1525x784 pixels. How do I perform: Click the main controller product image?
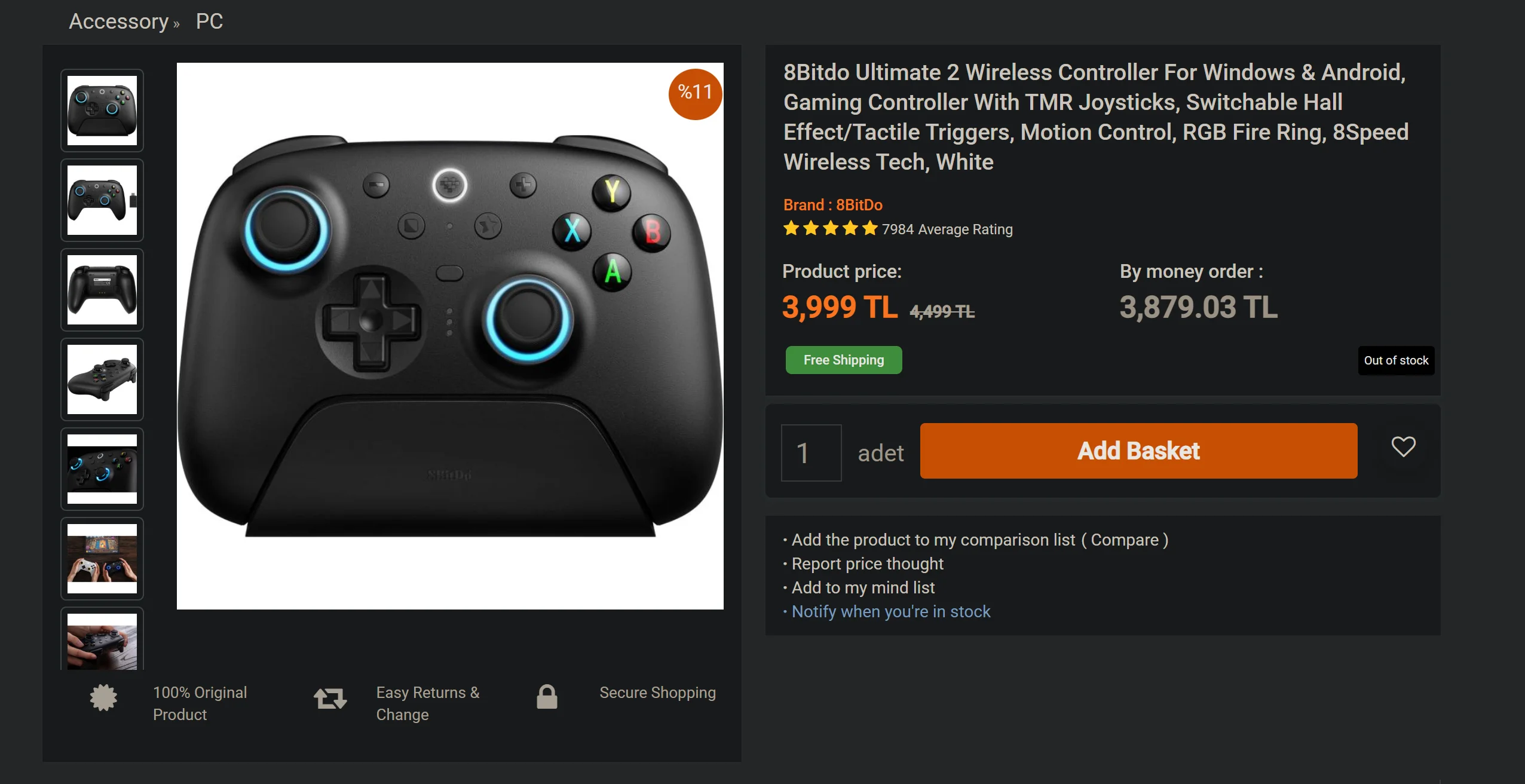(450, 336)
